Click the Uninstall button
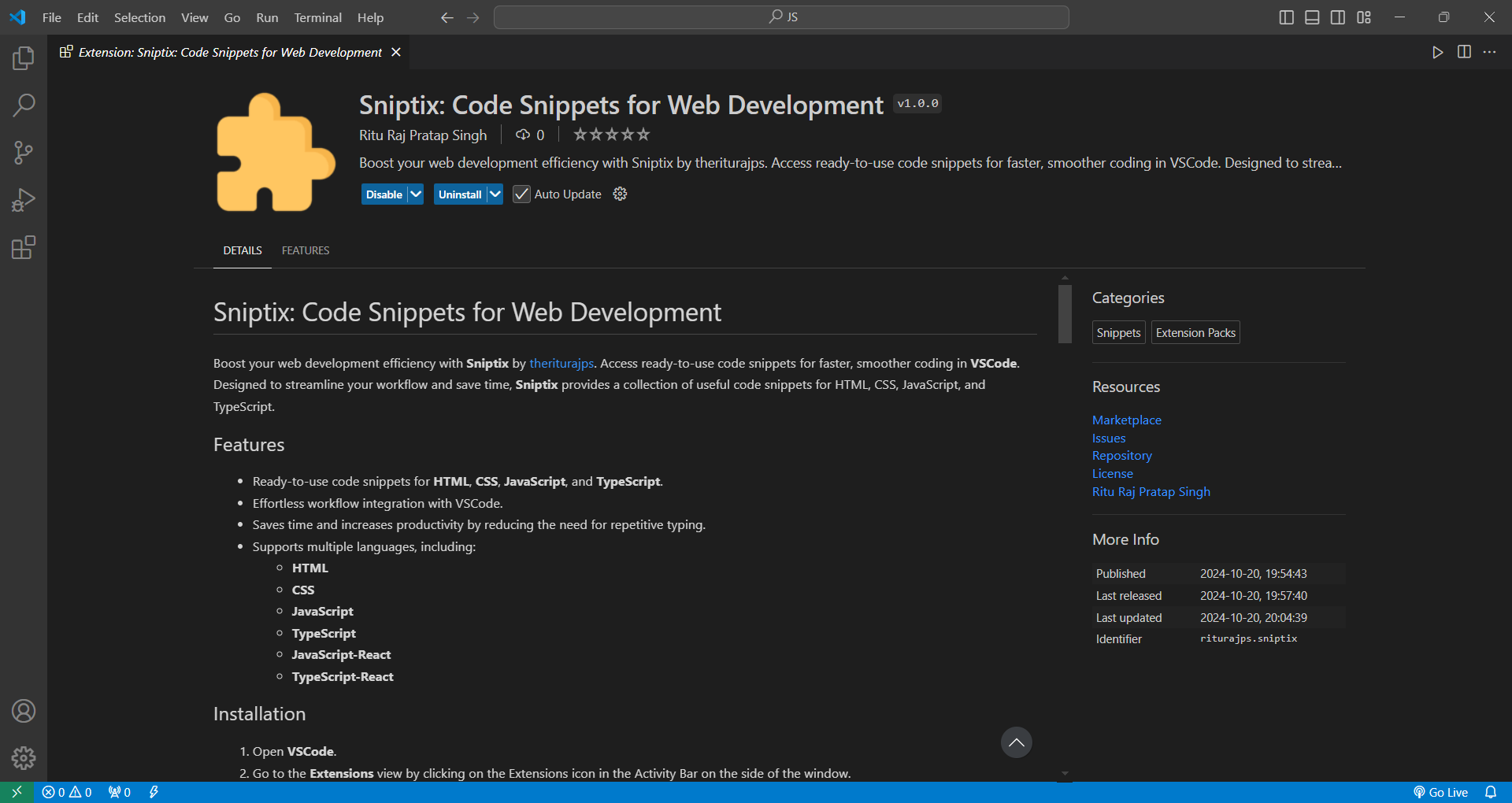The image size is (1512, 803). (460, 194)
